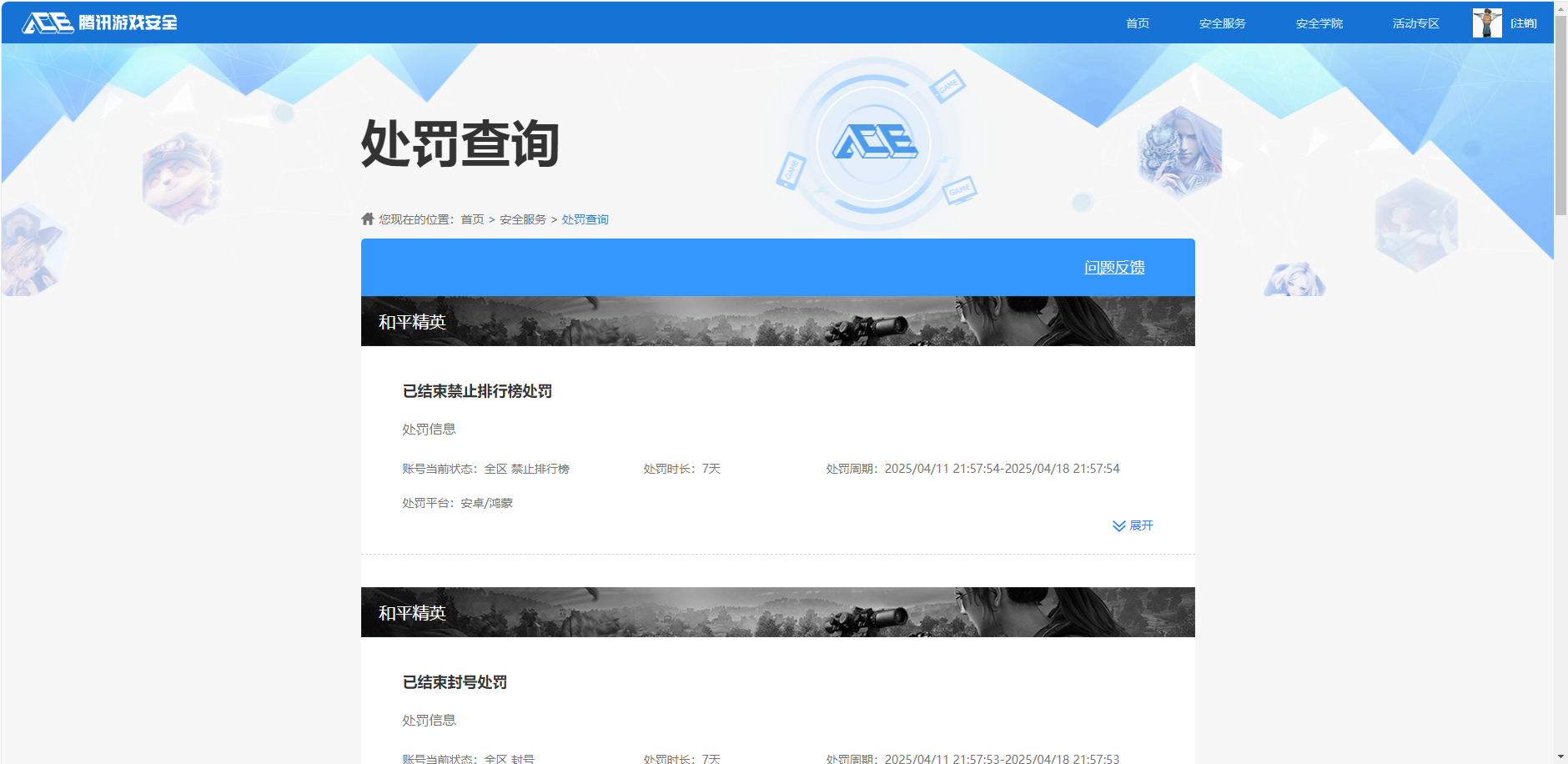1568x764 pixels.
Task: Click the ACE Tencent Game Security logo
Action: click(99, 23)
